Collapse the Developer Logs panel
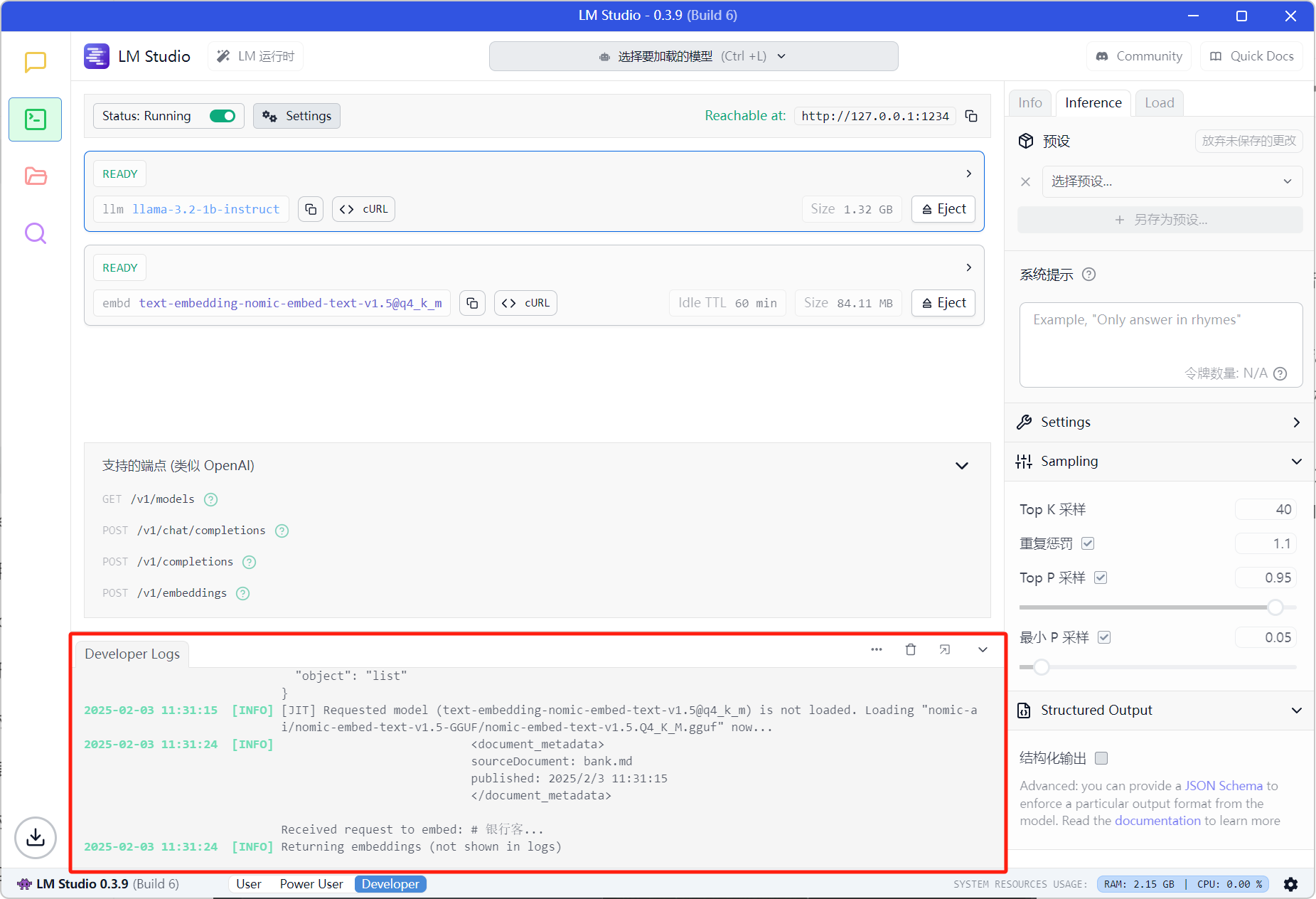The image size is (1316, 899). (983, 649)
